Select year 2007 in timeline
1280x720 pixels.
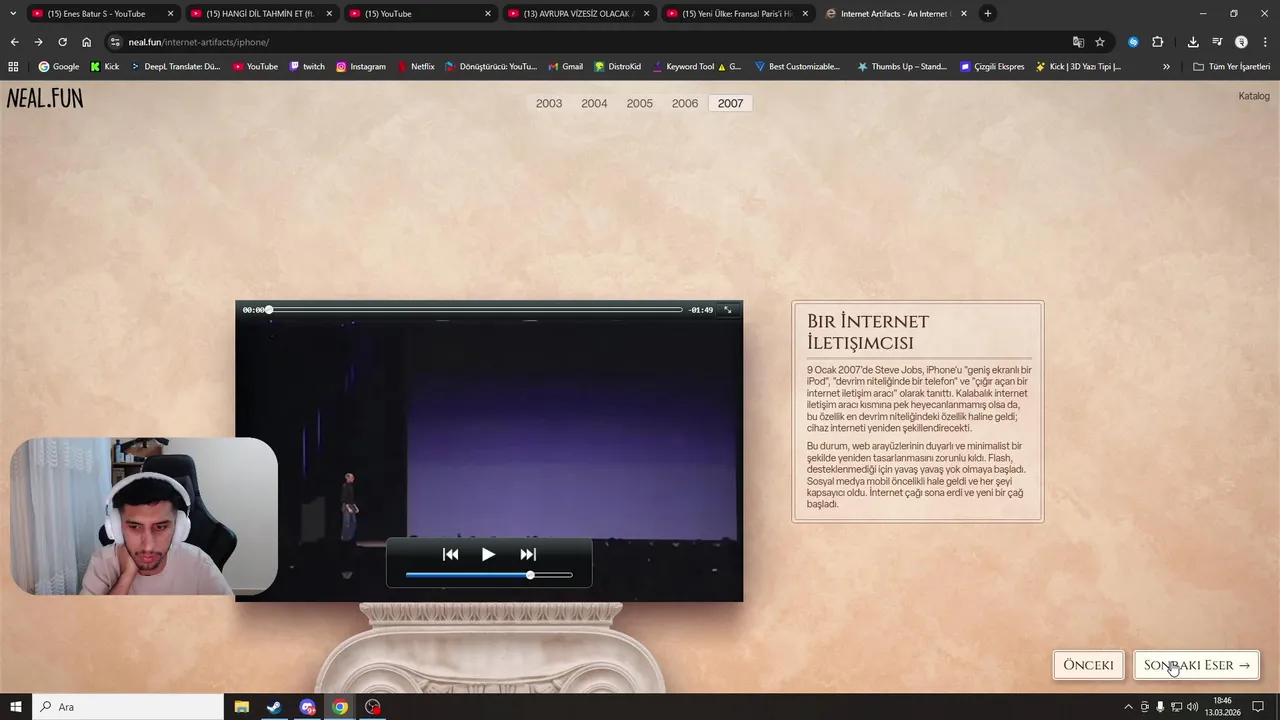click(x=731, y=103)
